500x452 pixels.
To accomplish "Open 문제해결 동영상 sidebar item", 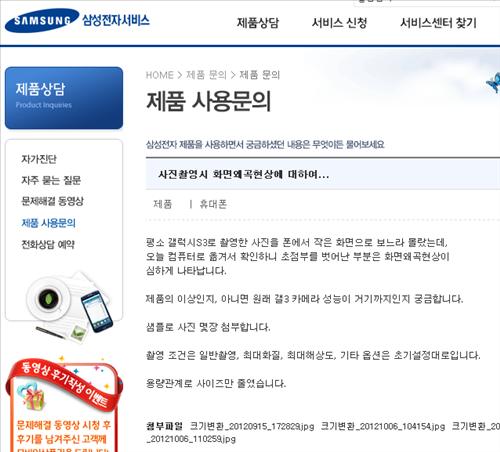I will pyautogui.click(x=52, y=201).
